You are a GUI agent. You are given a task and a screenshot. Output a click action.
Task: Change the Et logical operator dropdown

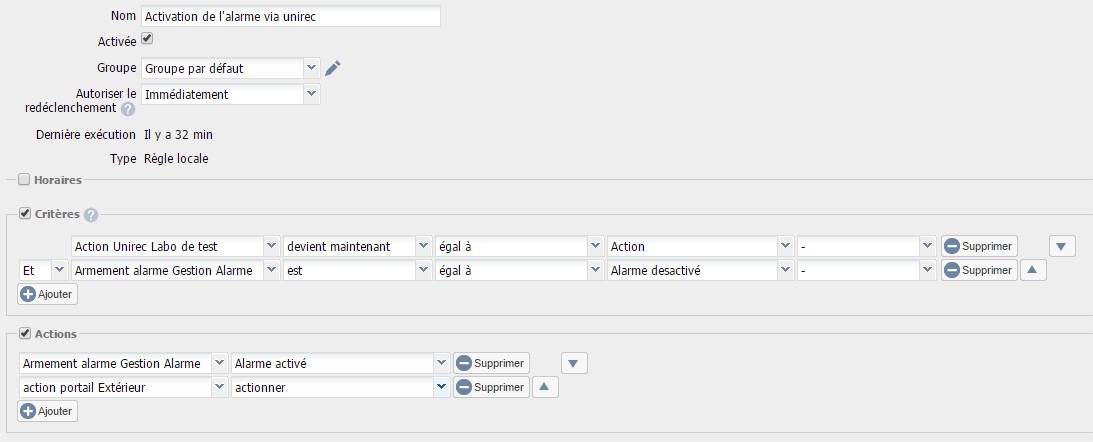(x=43, y=270)
